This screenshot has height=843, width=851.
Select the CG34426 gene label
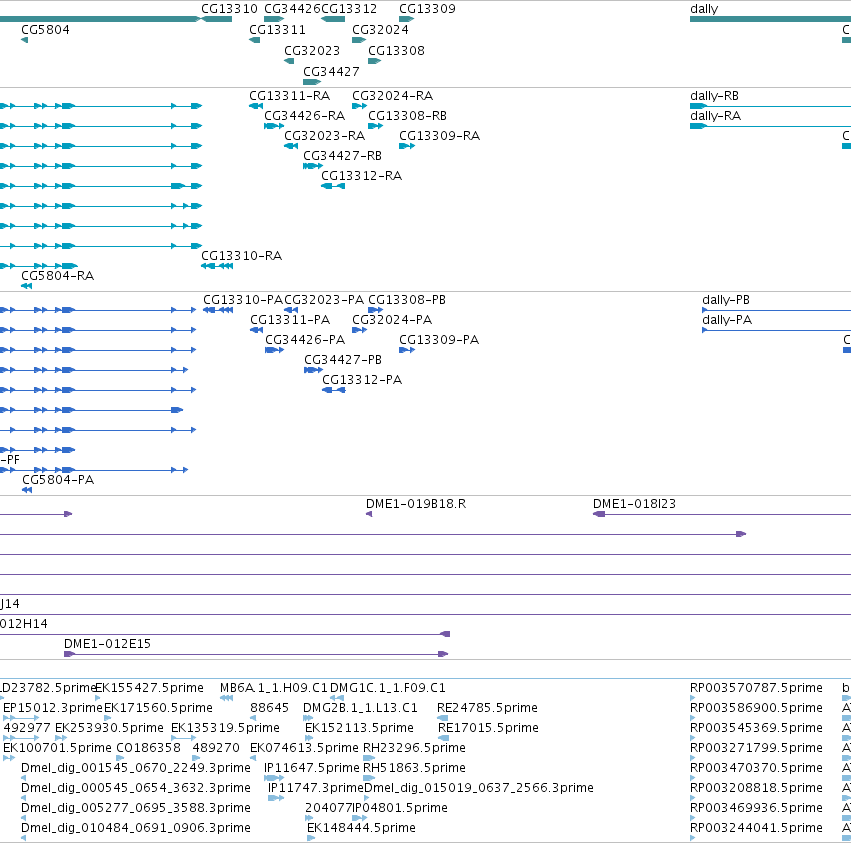tap(293, 9)
